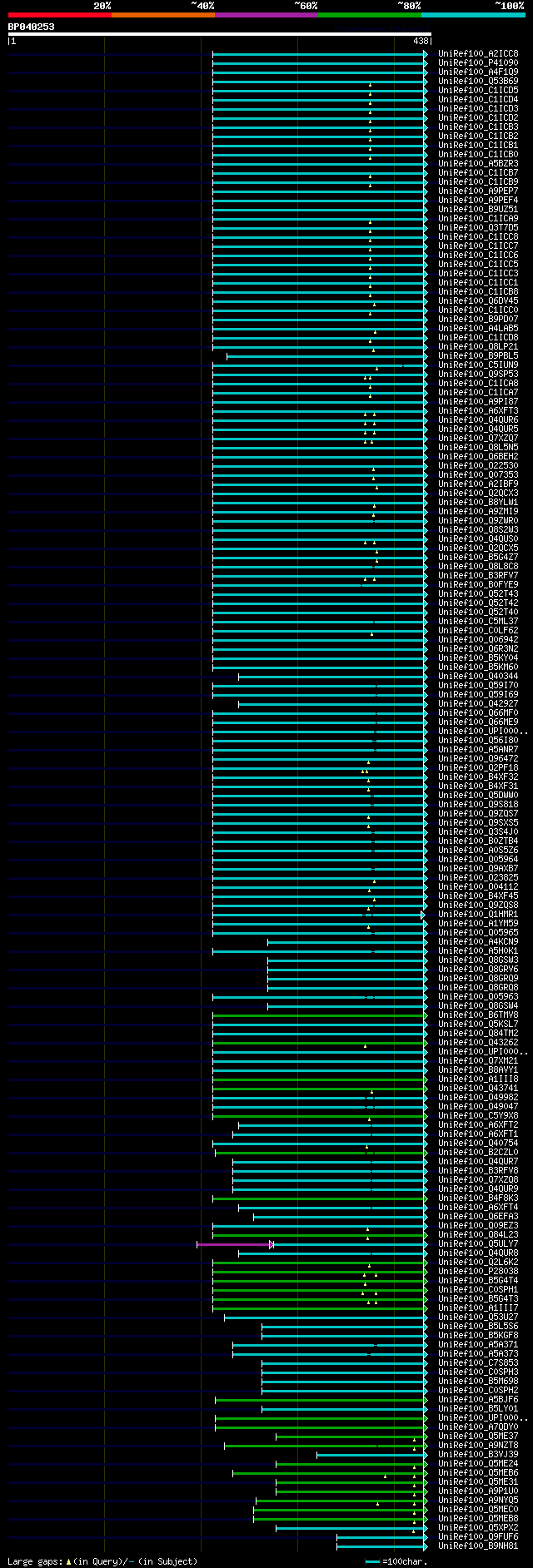Select label UniRef100_Q84TM2
This screenshot has width=533, height=1568.
478,1033
